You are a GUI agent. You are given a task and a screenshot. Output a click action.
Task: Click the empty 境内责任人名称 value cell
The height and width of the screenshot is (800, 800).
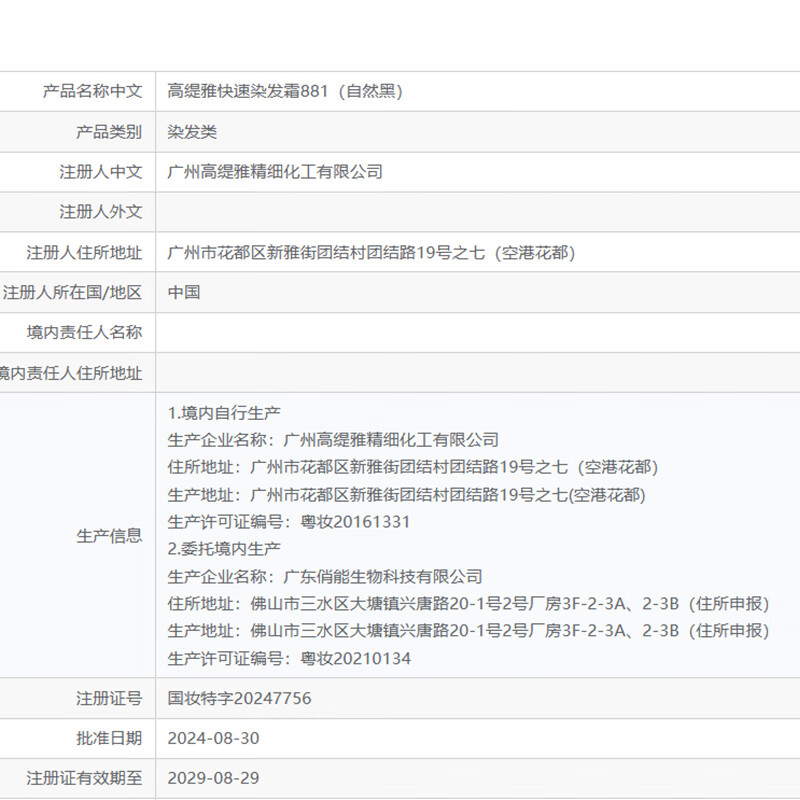click(x=477, y=333)
